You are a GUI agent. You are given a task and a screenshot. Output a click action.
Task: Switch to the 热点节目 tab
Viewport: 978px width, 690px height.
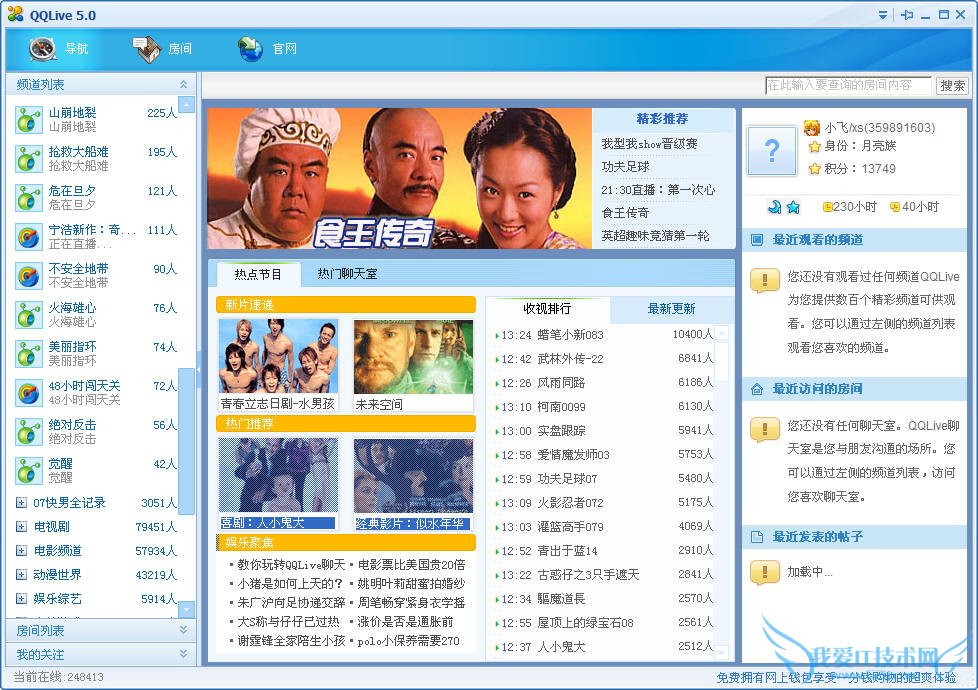tap(258, 275)
